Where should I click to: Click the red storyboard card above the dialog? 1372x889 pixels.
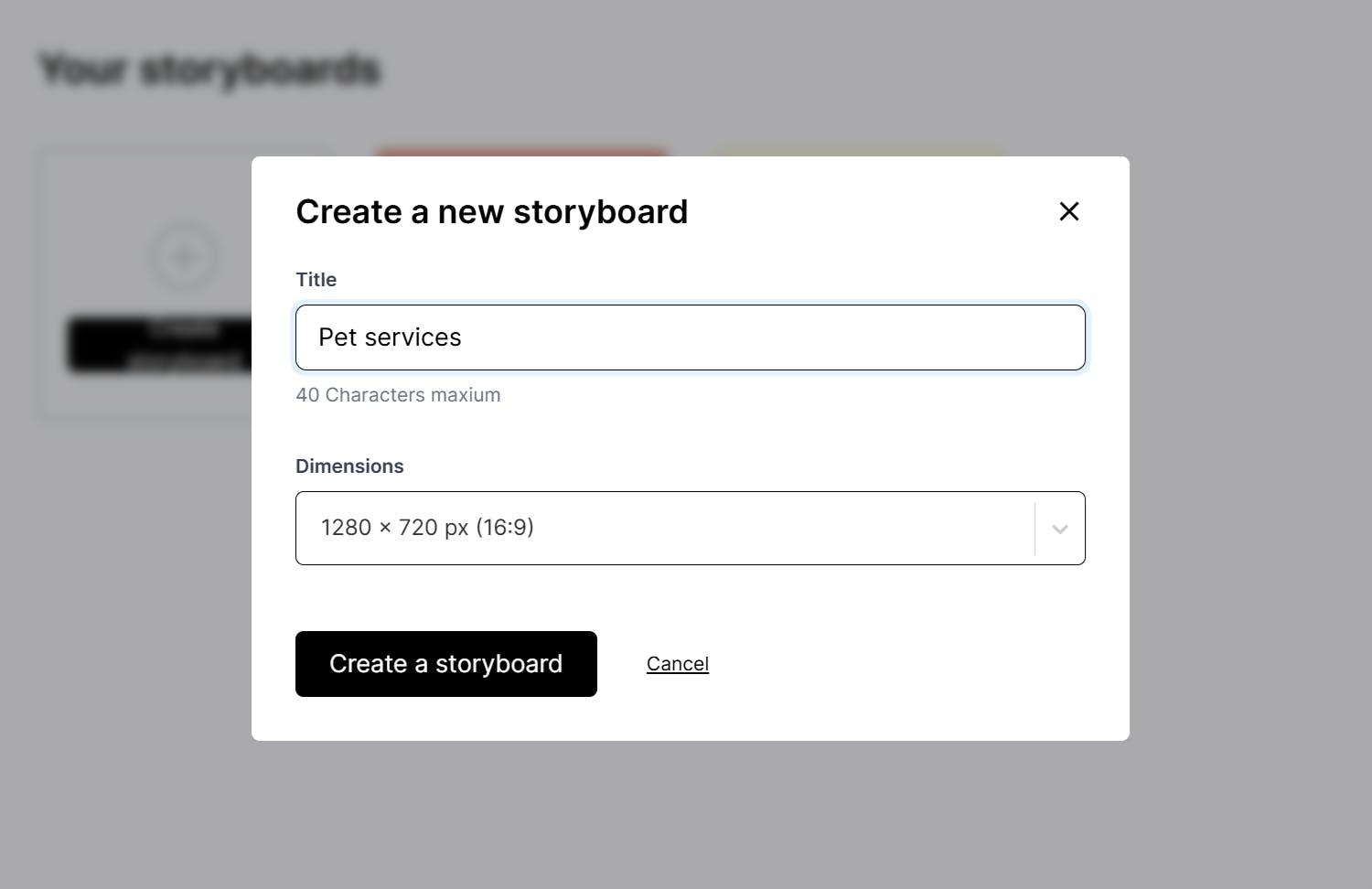pos(520,151)
